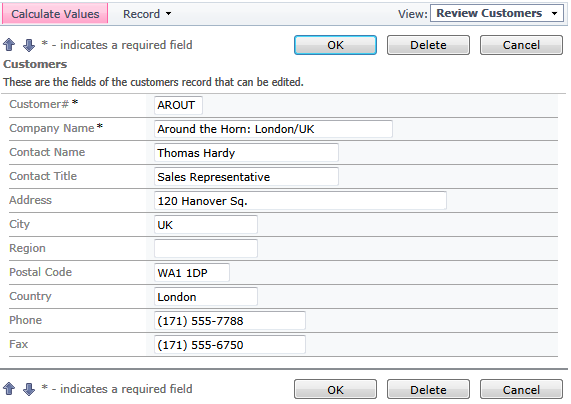Expand the Review Customers view dropdown
The image size is (571, 404).
(497, 13)
